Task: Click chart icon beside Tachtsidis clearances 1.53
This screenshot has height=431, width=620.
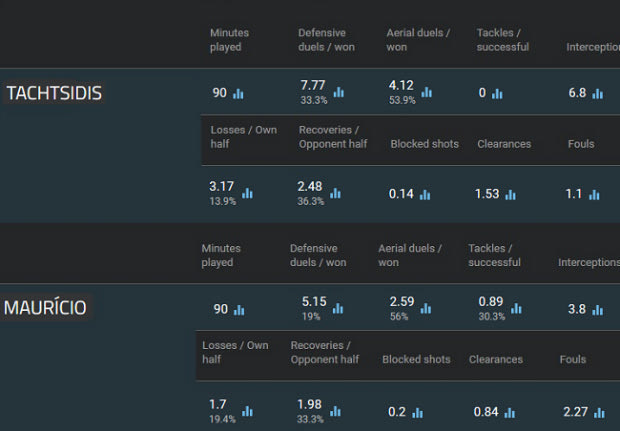Action: [x=510, y=195]
